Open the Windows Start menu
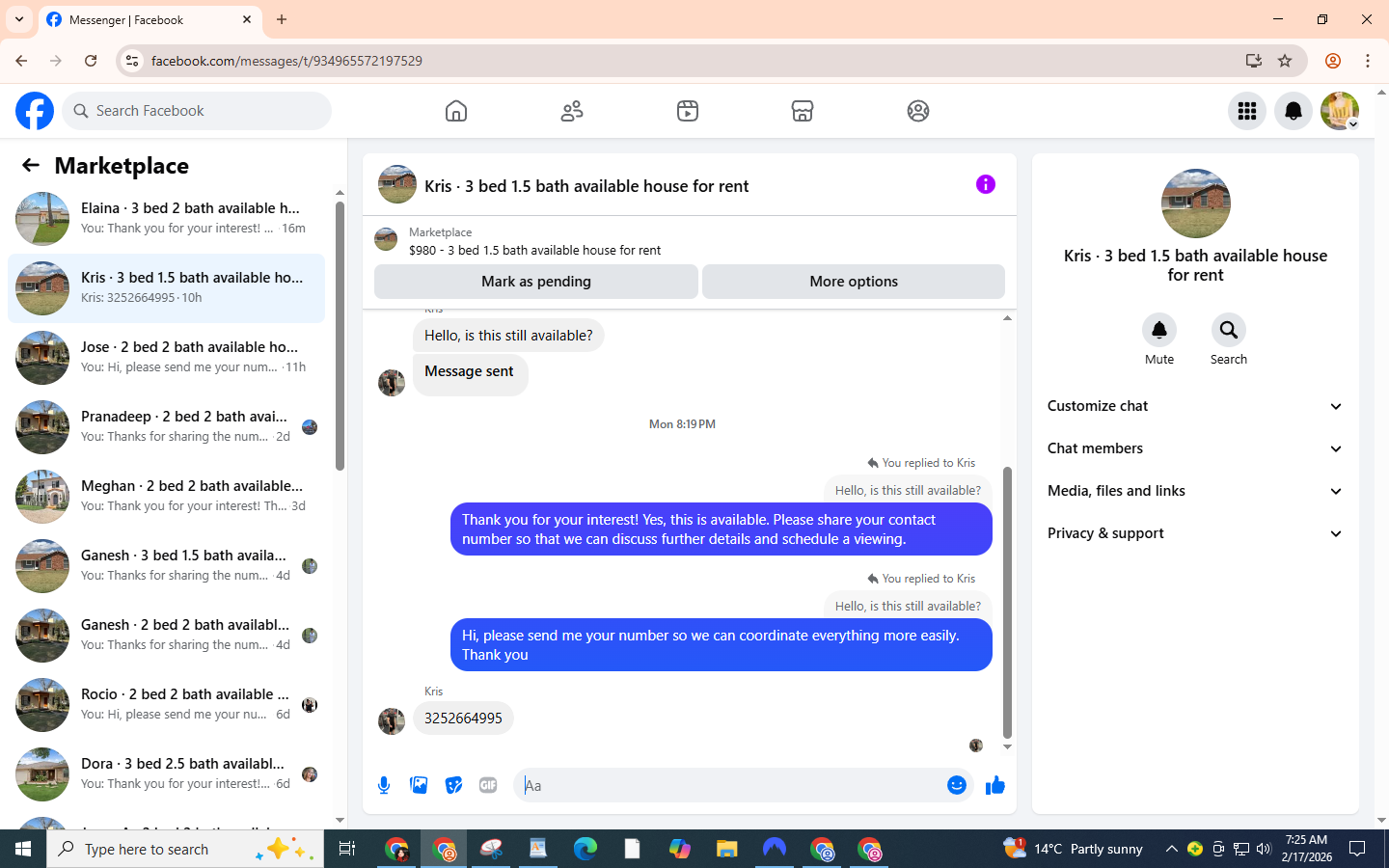1389x868 pixels. [23, 849]
